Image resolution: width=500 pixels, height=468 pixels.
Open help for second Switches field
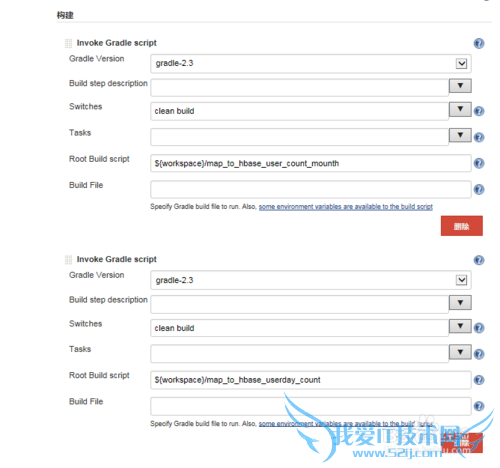pos(479,328)
